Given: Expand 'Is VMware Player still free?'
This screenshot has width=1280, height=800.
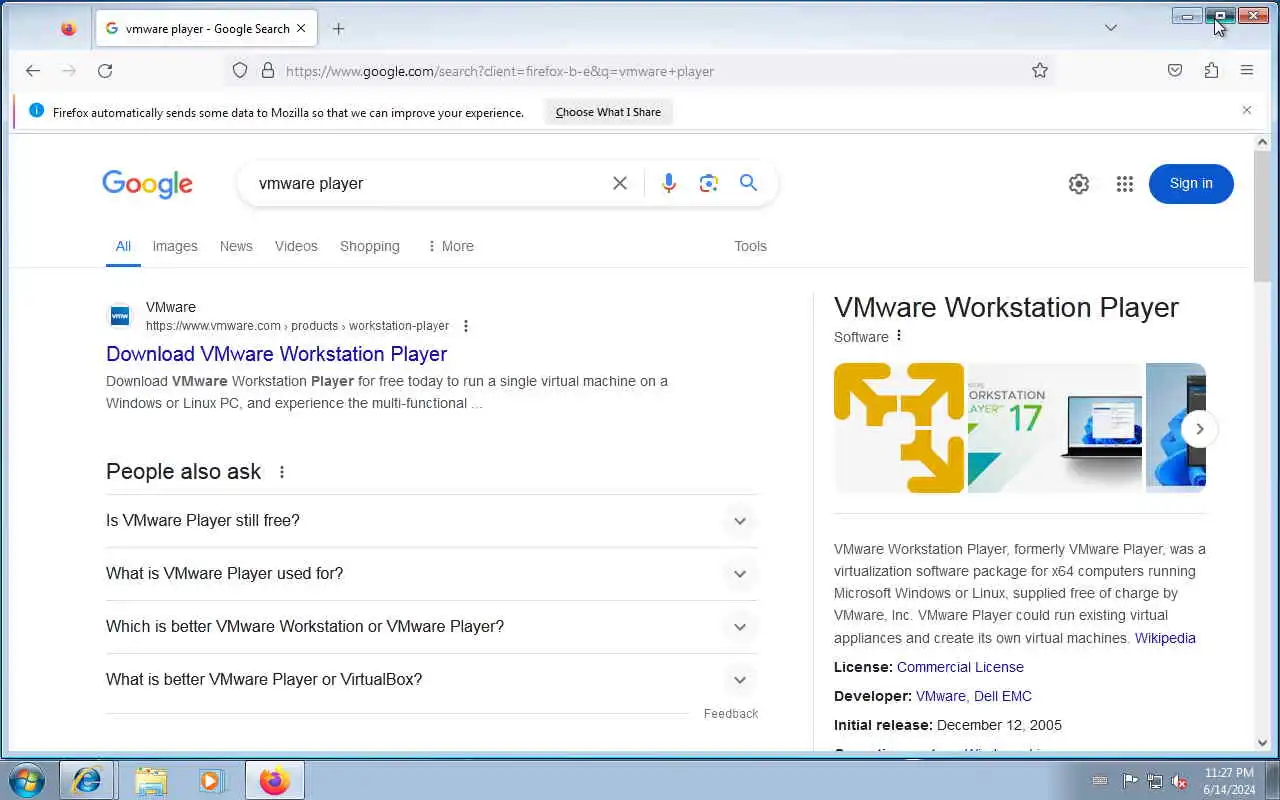Looking at the screenshot, I should [x=431, y=520].
